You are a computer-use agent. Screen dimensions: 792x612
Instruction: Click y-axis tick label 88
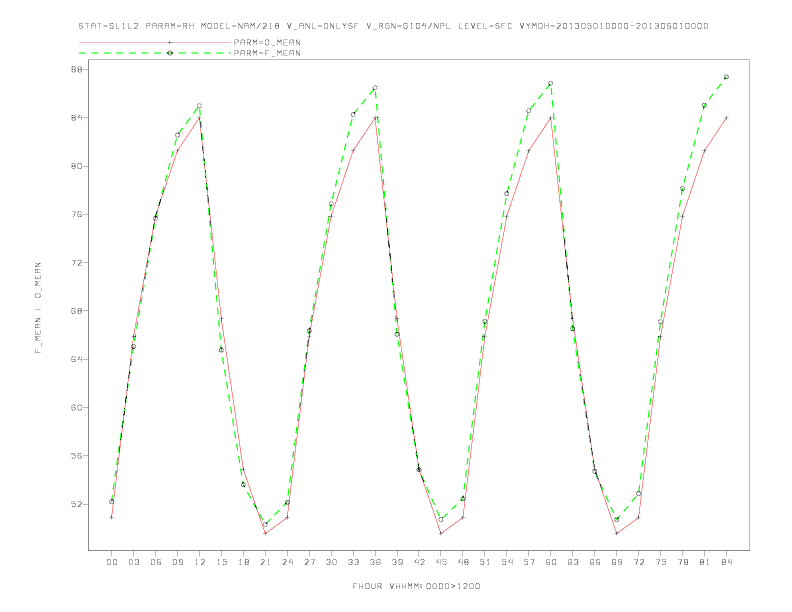point(77,69)
